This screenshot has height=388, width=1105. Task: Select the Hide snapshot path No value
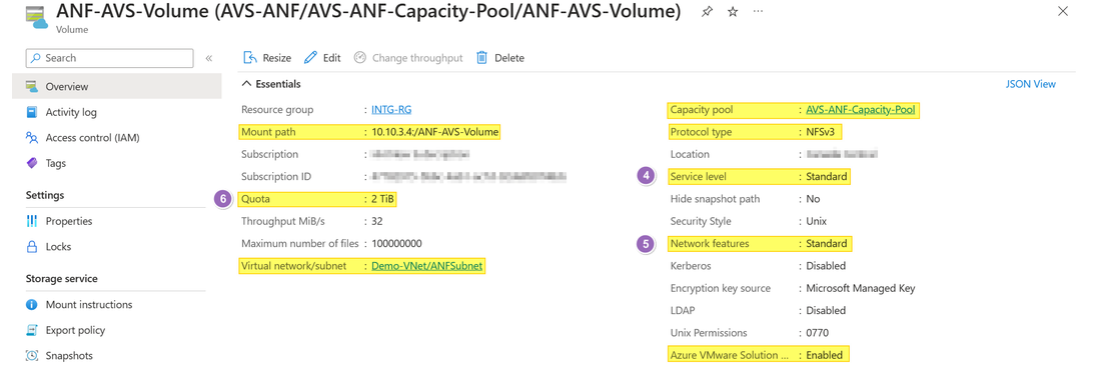tap(813, 199)
